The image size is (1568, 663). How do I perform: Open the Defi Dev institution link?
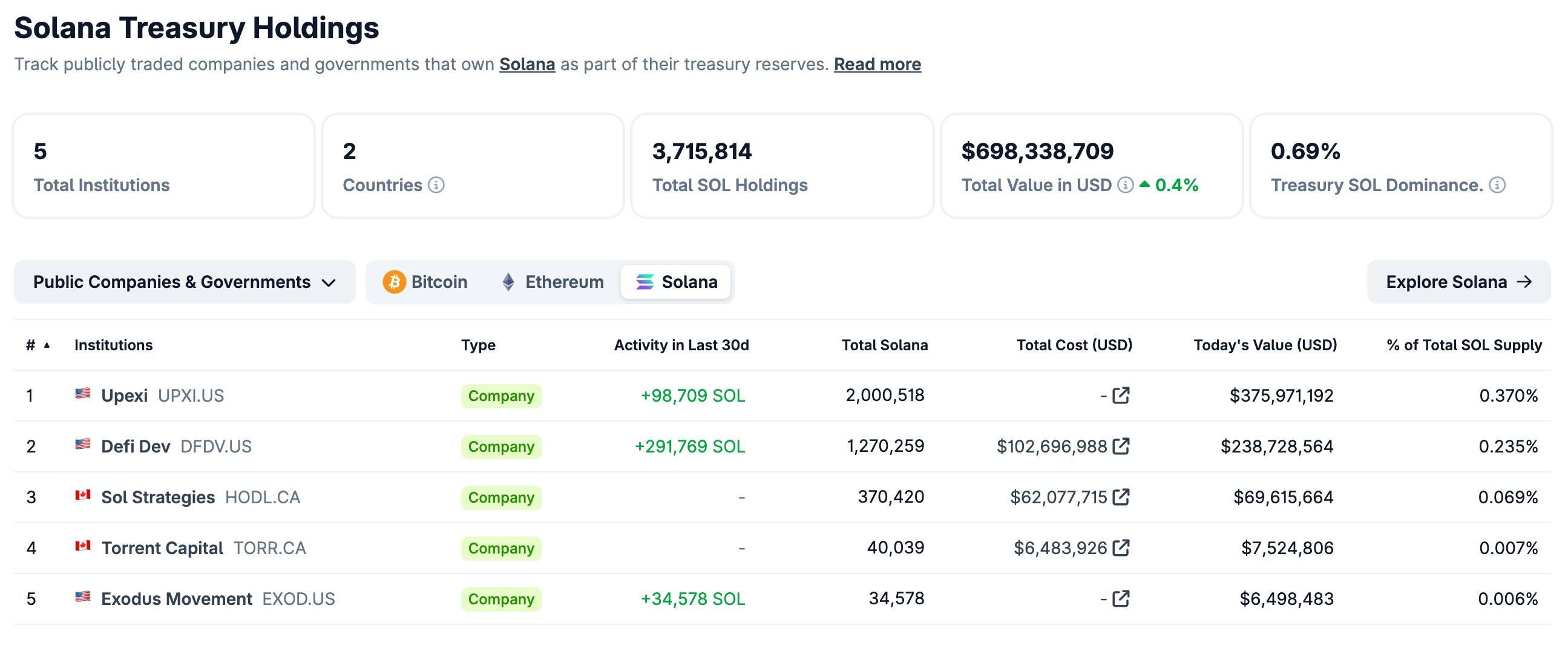tap(136, 446)
